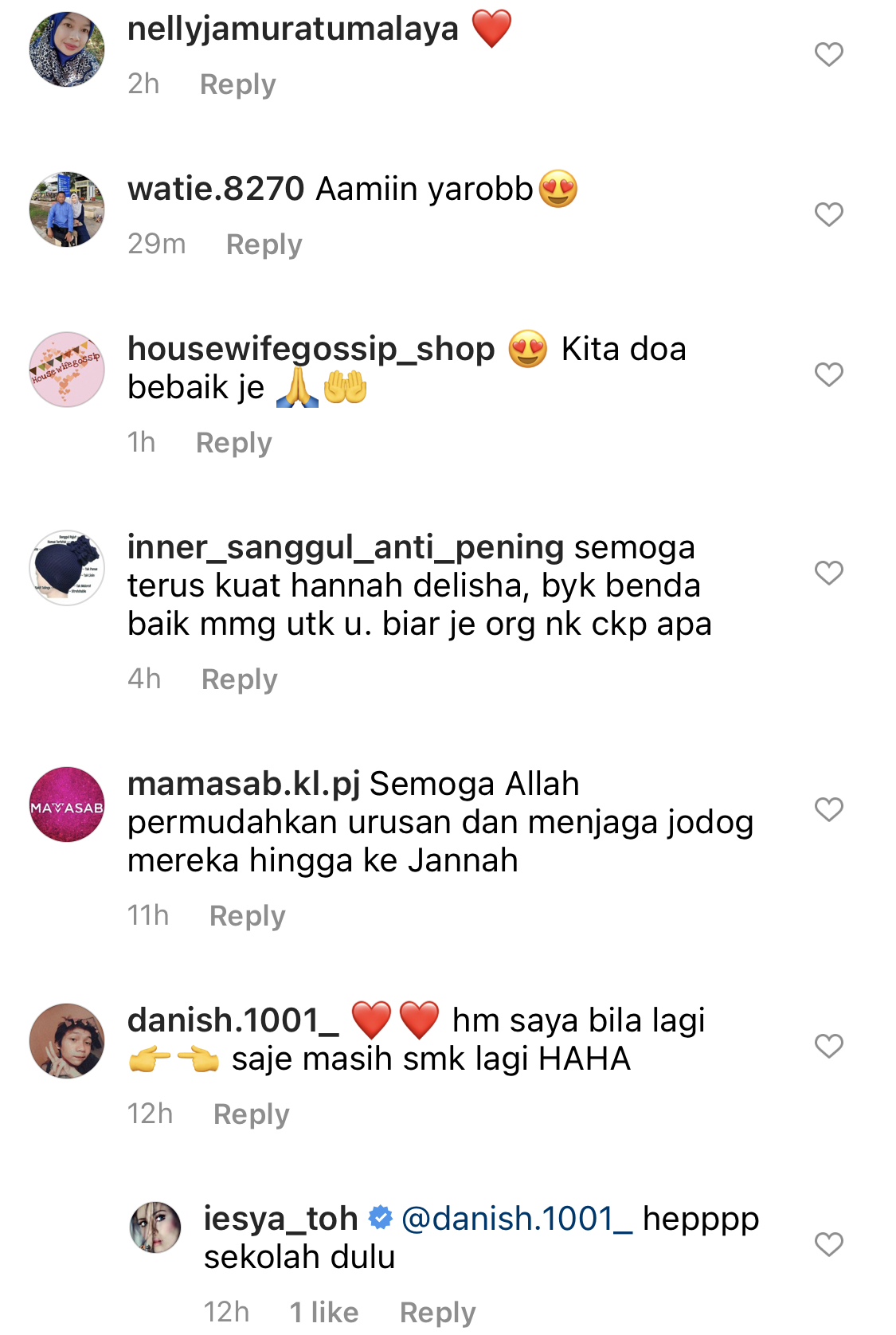Screen dimensions: 896x1335
Task: Reply to the mamasab.kl.pj comment
Action: click(247, 915)
